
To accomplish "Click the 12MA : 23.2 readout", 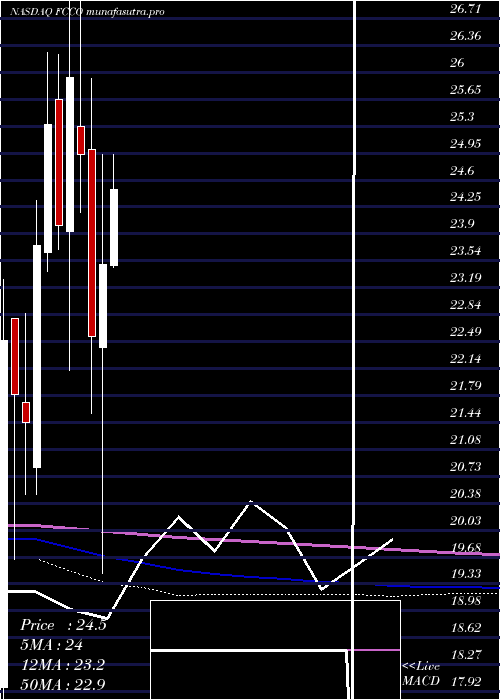I will point(62,665).
